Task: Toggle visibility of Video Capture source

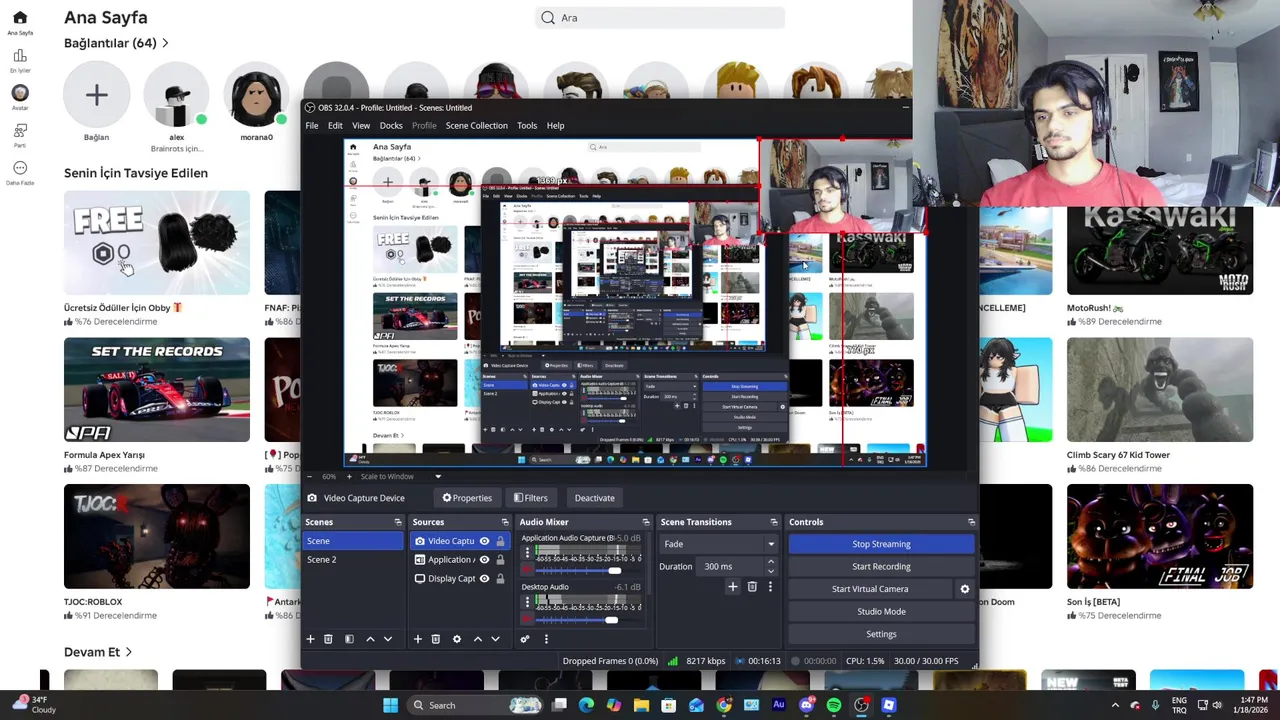Action: [484, 541]
